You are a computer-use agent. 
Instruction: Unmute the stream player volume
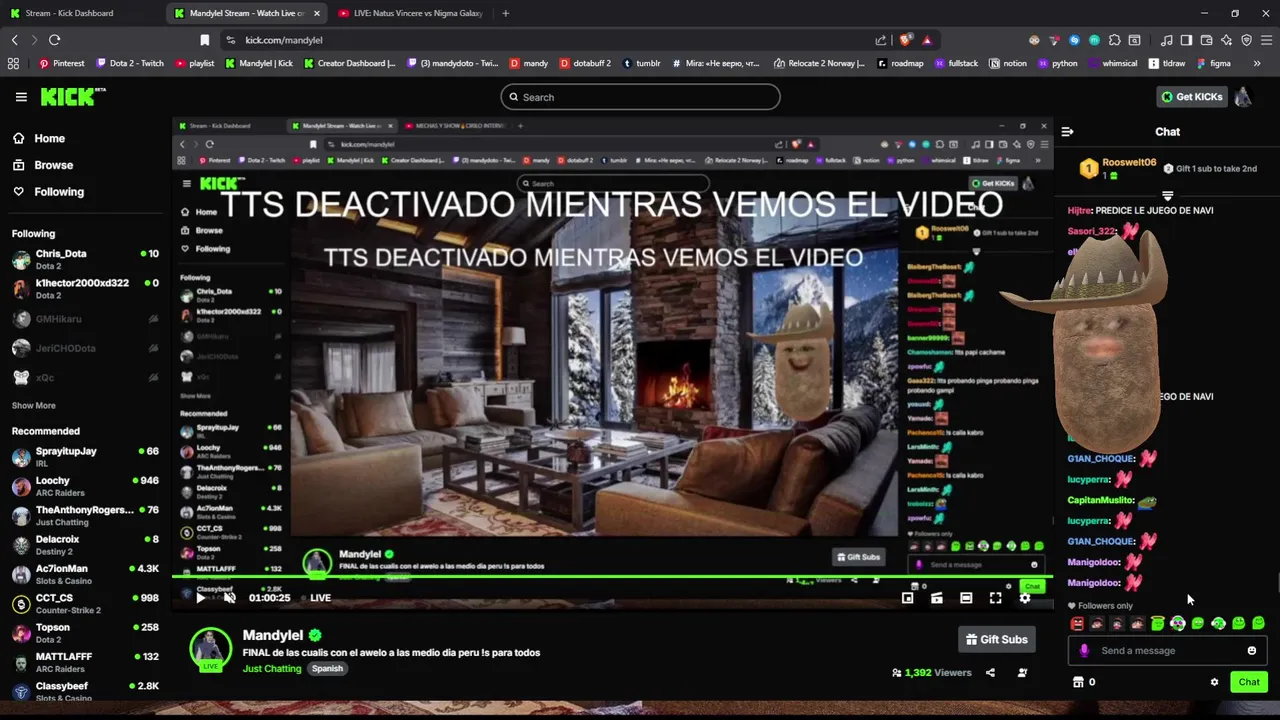(229, 598)
